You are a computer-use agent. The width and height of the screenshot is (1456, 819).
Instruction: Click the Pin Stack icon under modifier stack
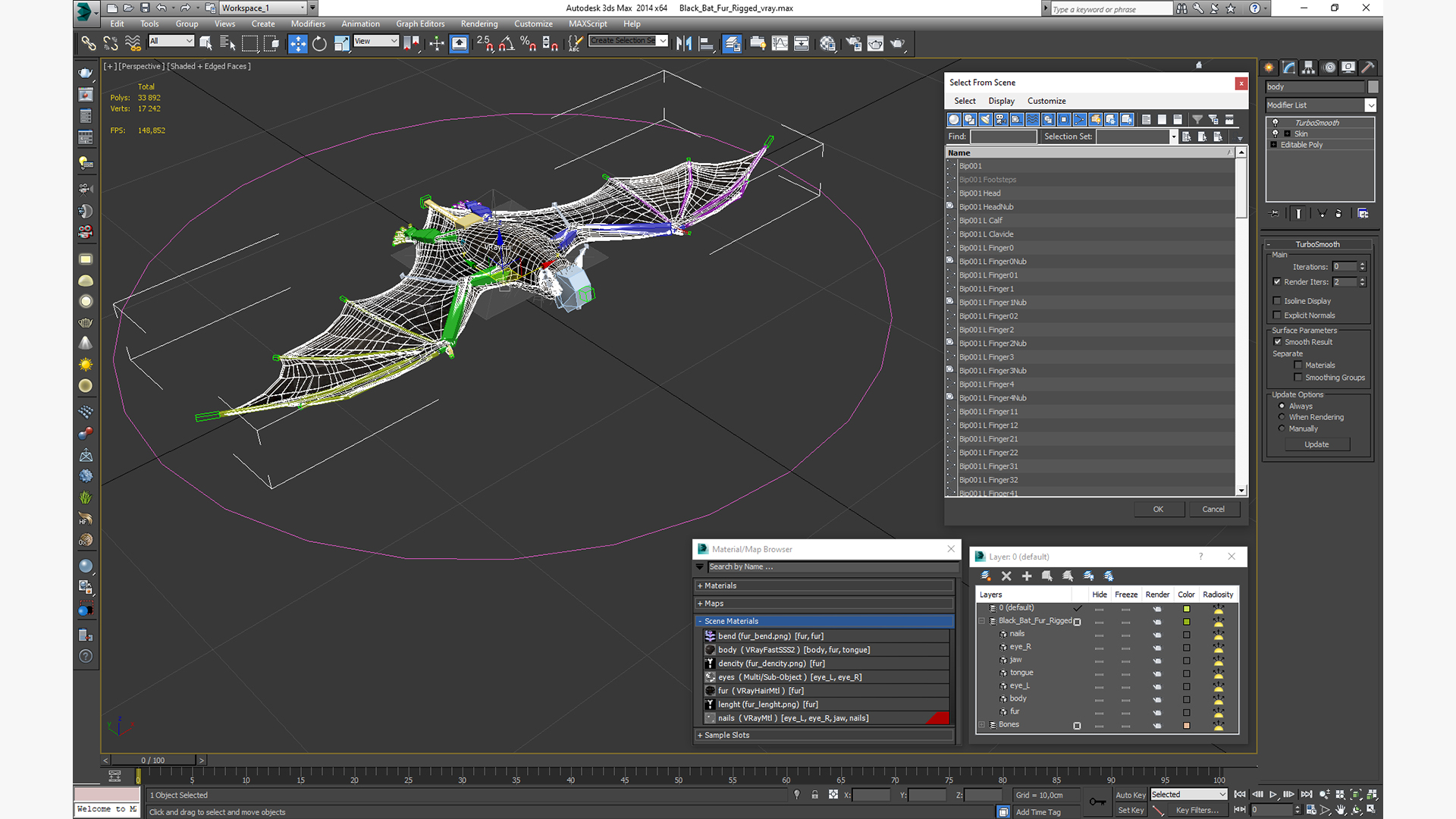1274,214
